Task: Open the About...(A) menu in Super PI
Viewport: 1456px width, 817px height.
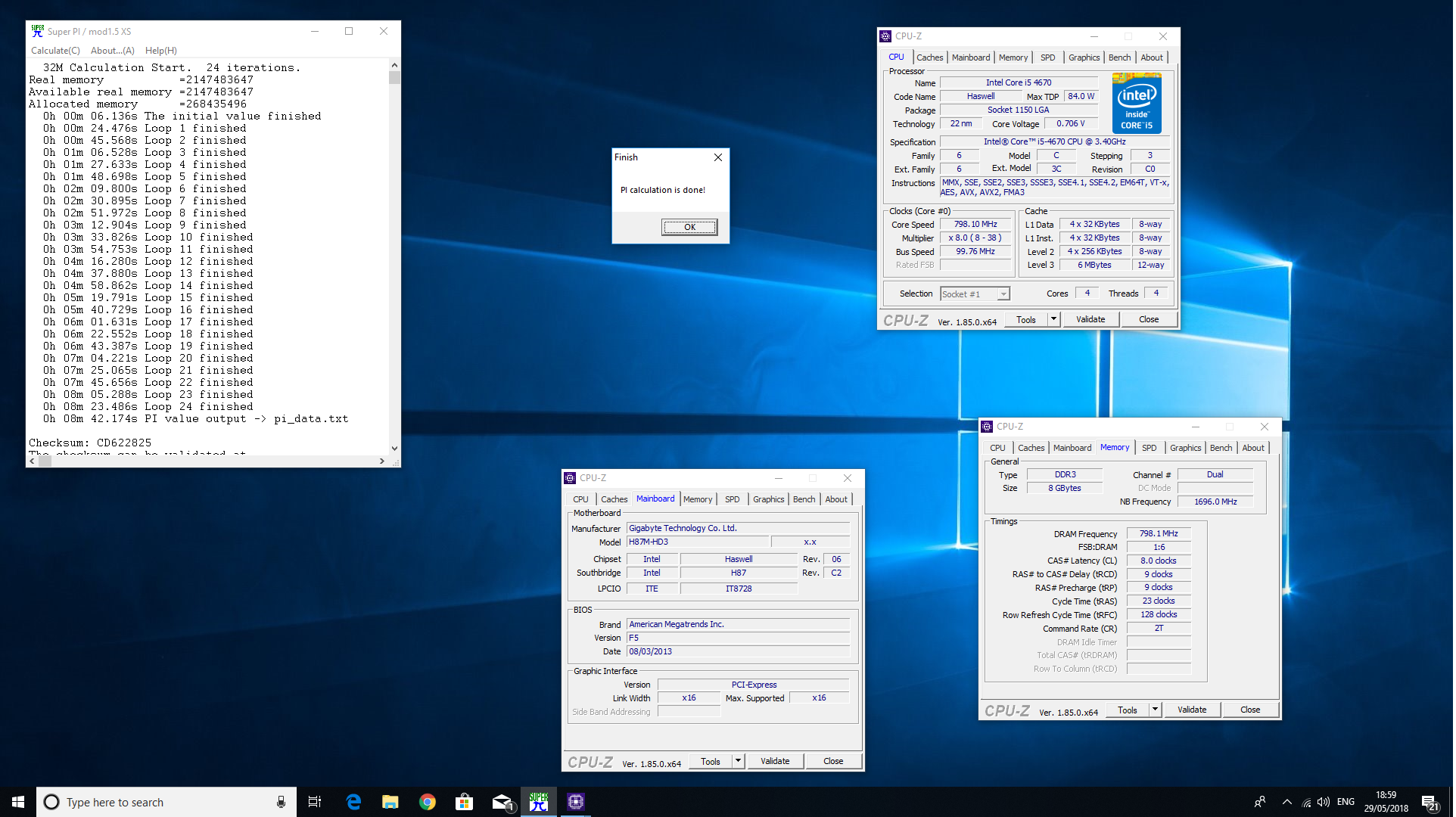Action: point(112,51)
